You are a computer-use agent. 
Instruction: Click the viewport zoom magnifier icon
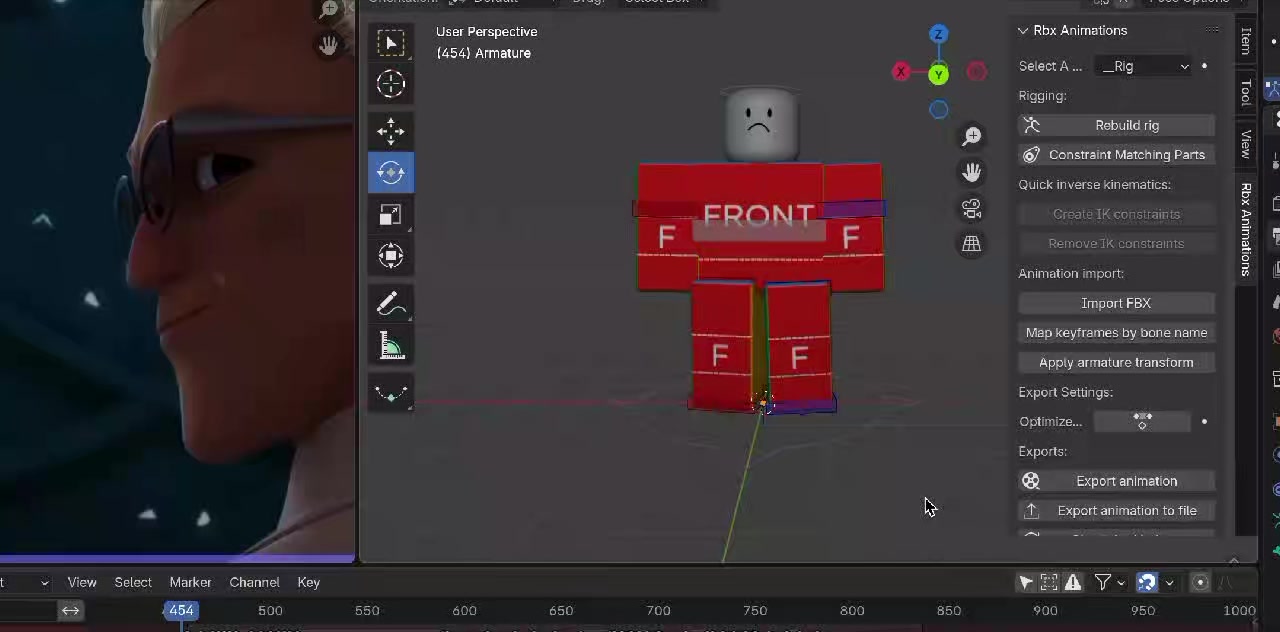click(971, 136)
